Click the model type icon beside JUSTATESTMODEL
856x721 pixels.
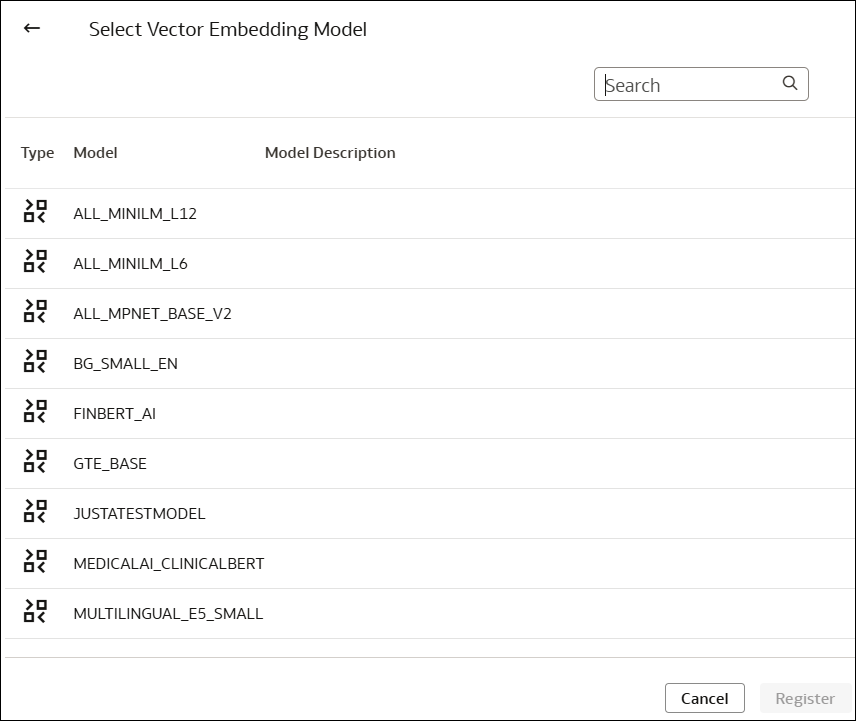click(x=35, y=511)
